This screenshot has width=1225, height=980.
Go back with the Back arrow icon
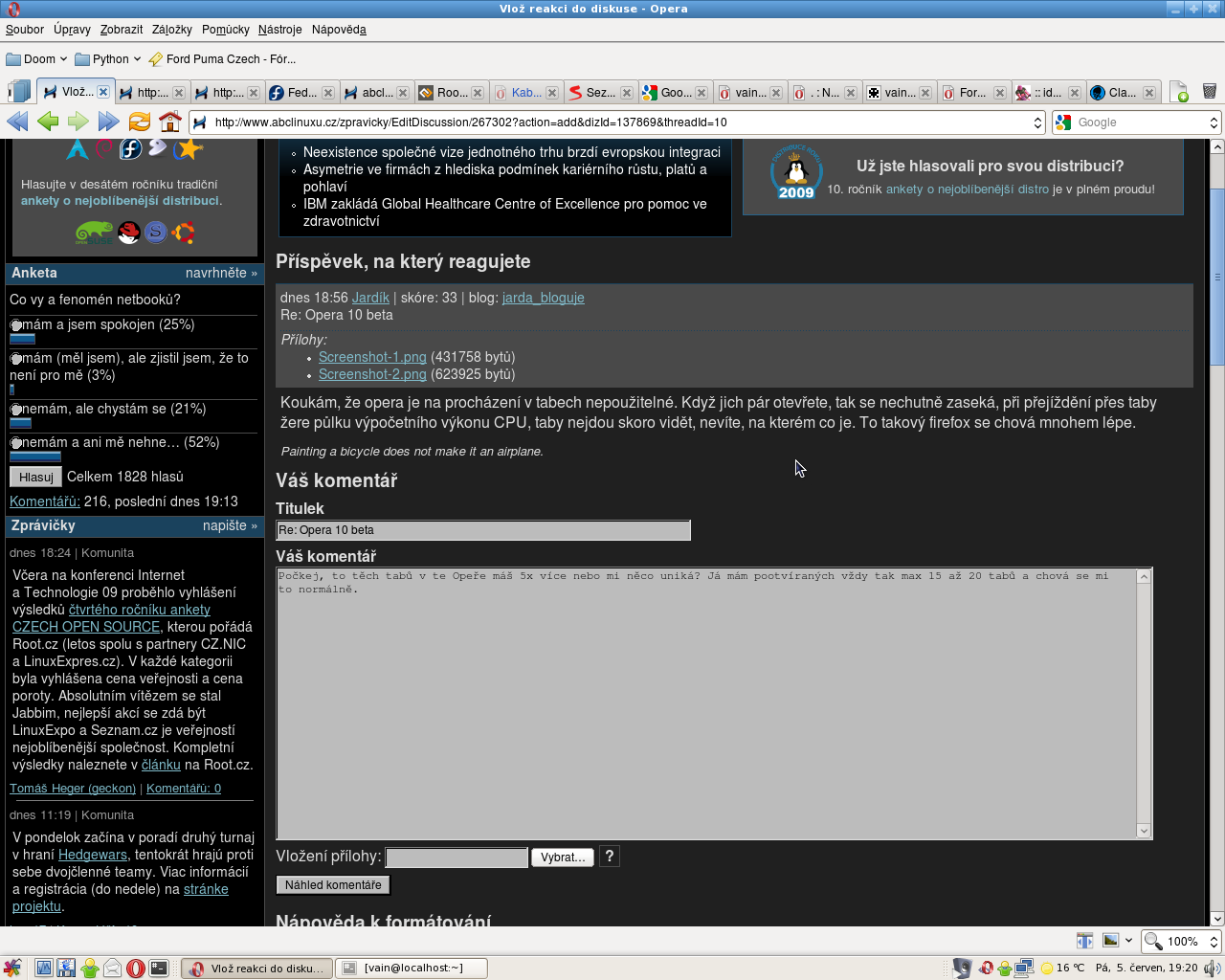tap(48, 122)
